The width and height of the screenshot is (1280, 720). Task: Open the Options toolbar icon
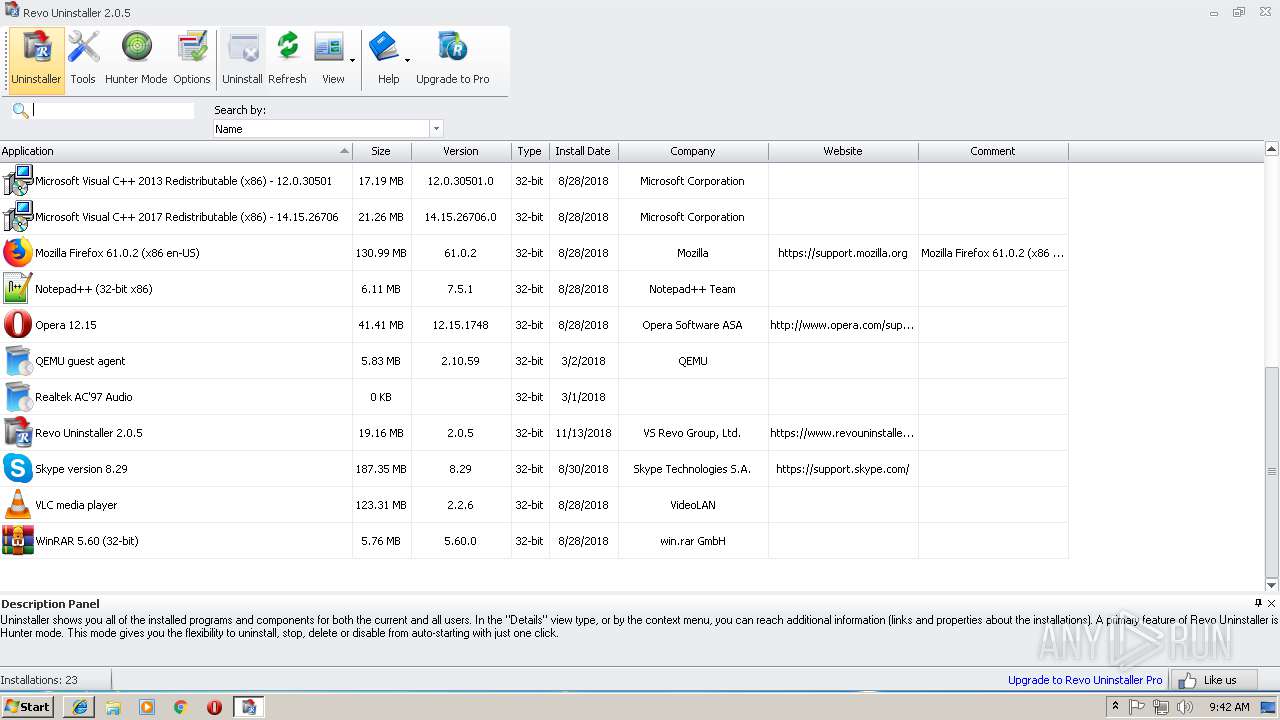click(191, 60)
